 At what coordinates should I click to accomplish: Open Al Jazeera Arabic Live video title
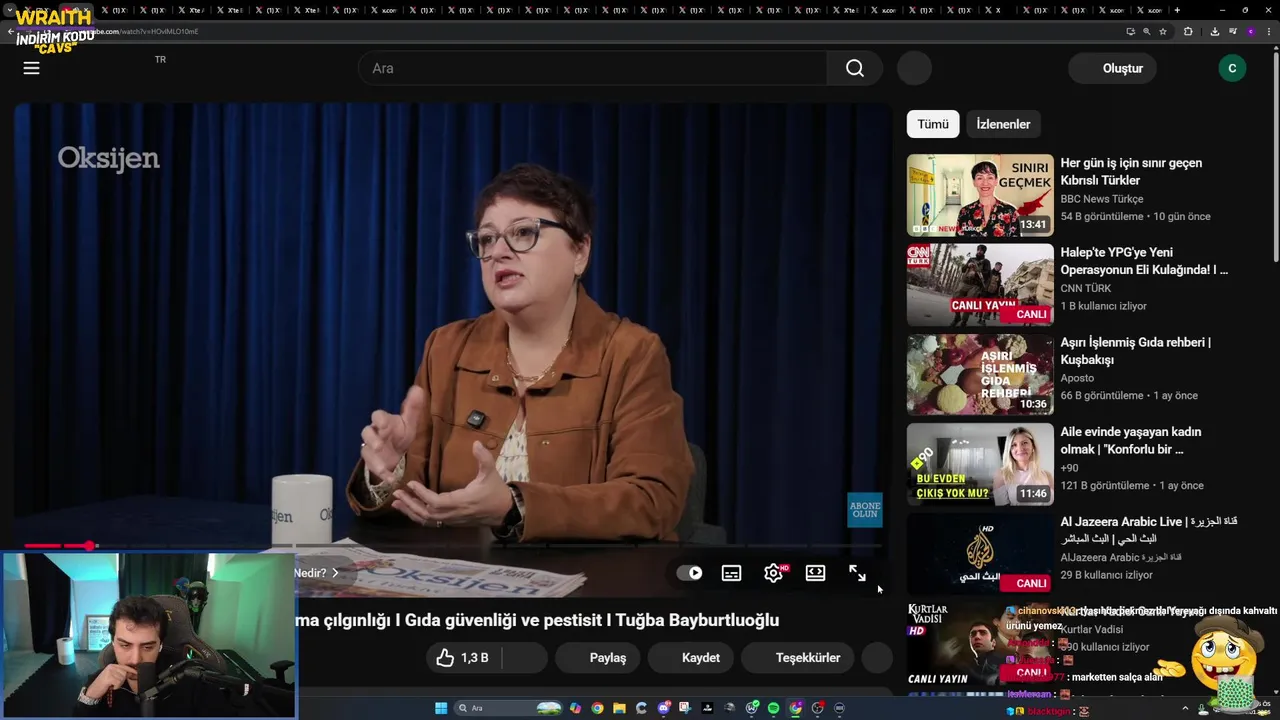click(x=1148, y=530)
